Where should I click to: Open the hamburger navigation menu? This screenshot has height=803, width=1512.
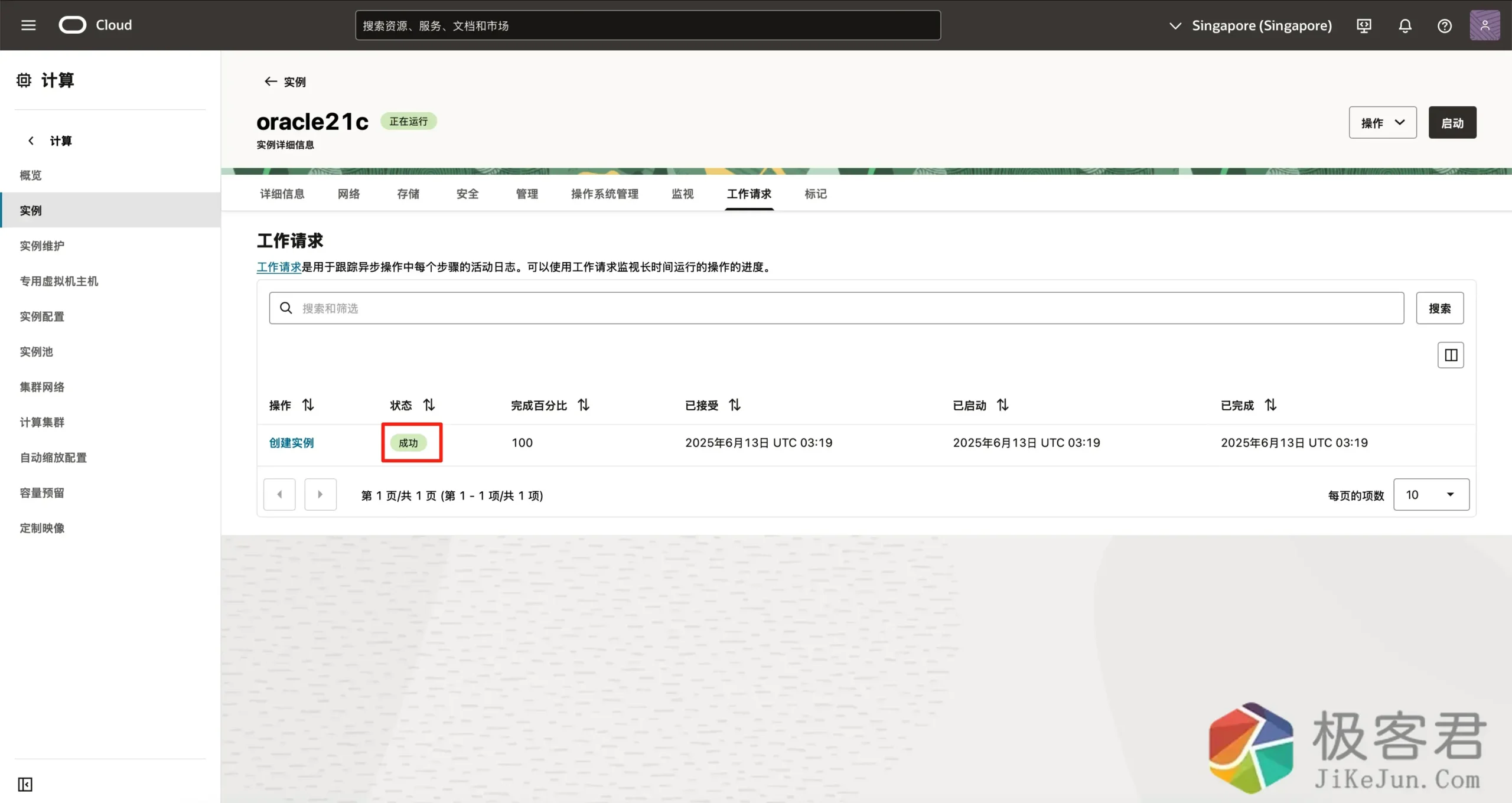28,25
